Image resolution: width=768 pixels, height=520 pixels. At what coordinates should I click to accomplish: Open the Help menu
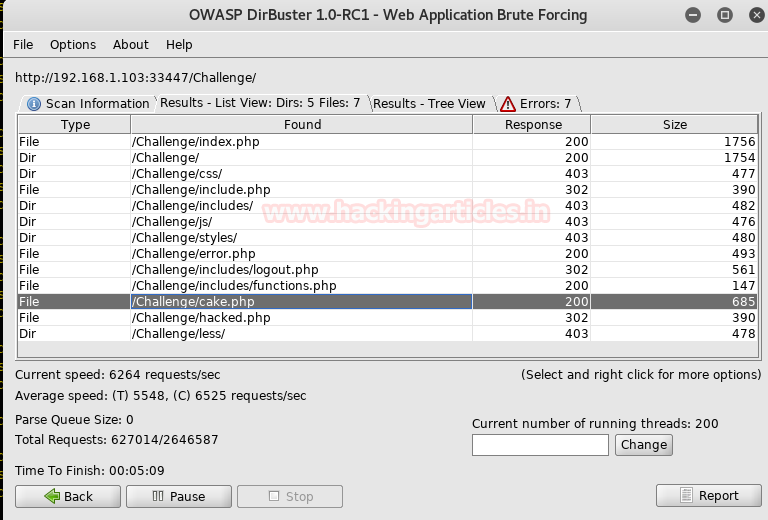(x=179, y=45)
